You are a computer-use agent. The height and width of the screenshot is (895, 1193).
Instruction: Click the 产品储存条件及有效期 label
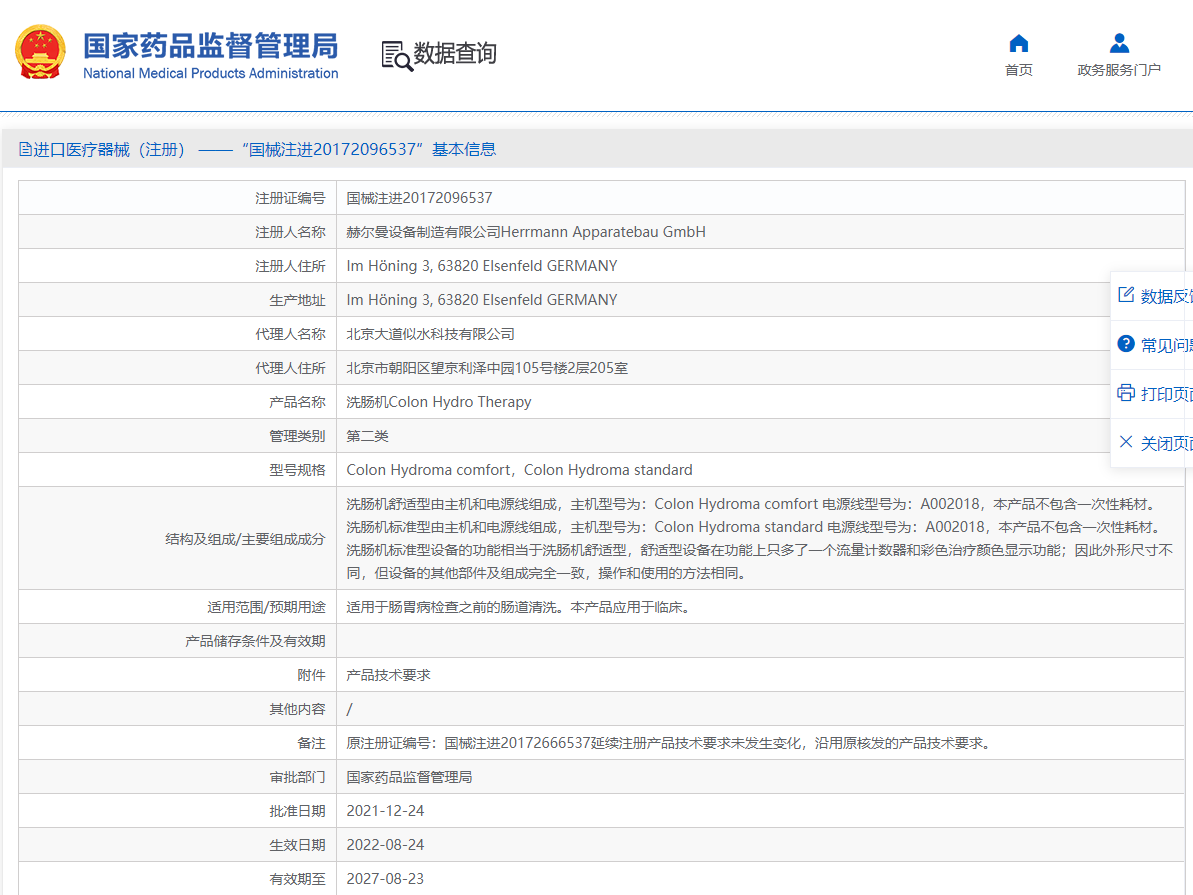[x=255, y=641]
